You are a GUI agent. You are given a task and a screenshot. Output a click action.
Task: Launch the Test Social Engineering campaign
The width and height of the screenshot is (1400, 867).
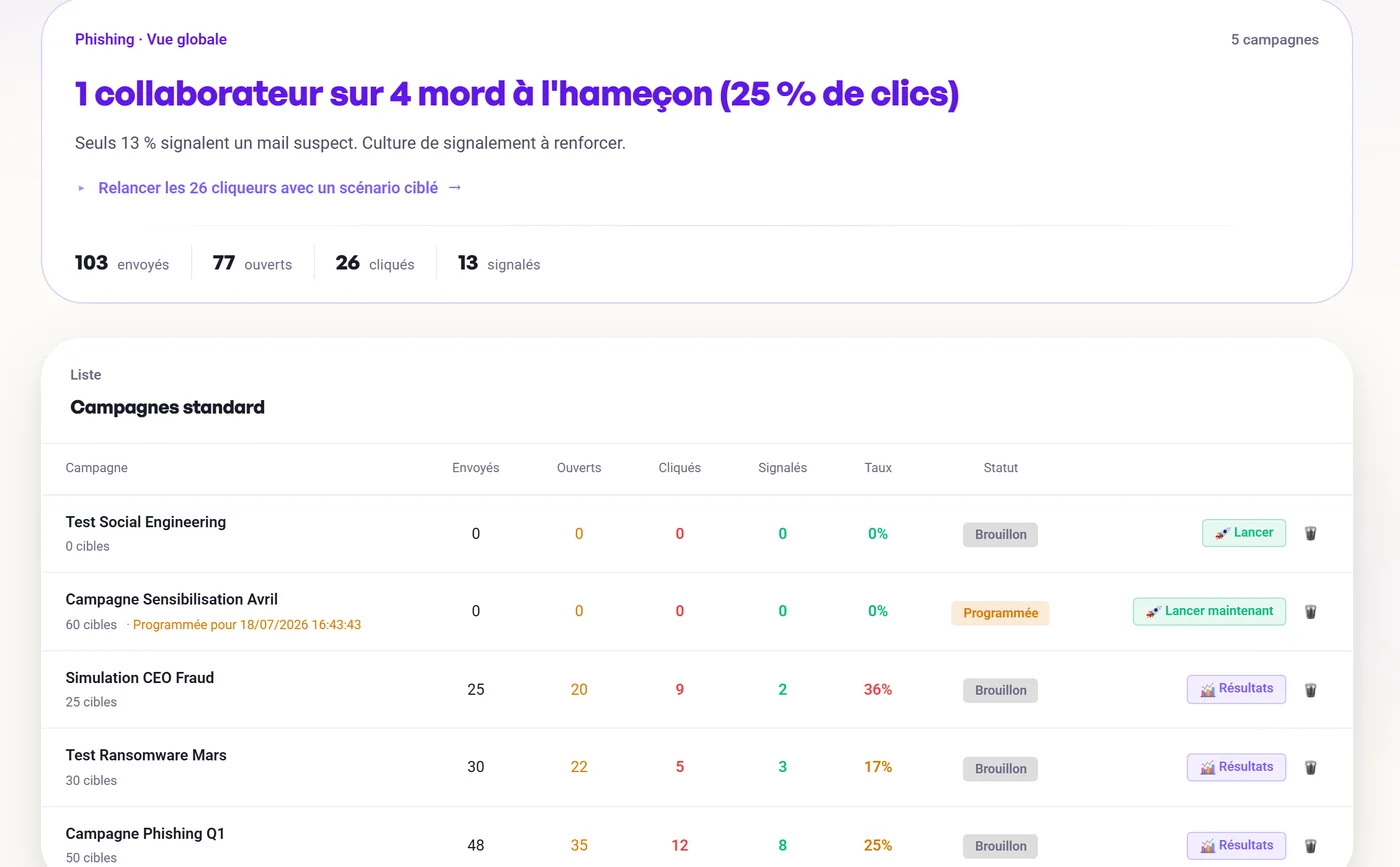pyautogui.click(x=1244, y=533)
